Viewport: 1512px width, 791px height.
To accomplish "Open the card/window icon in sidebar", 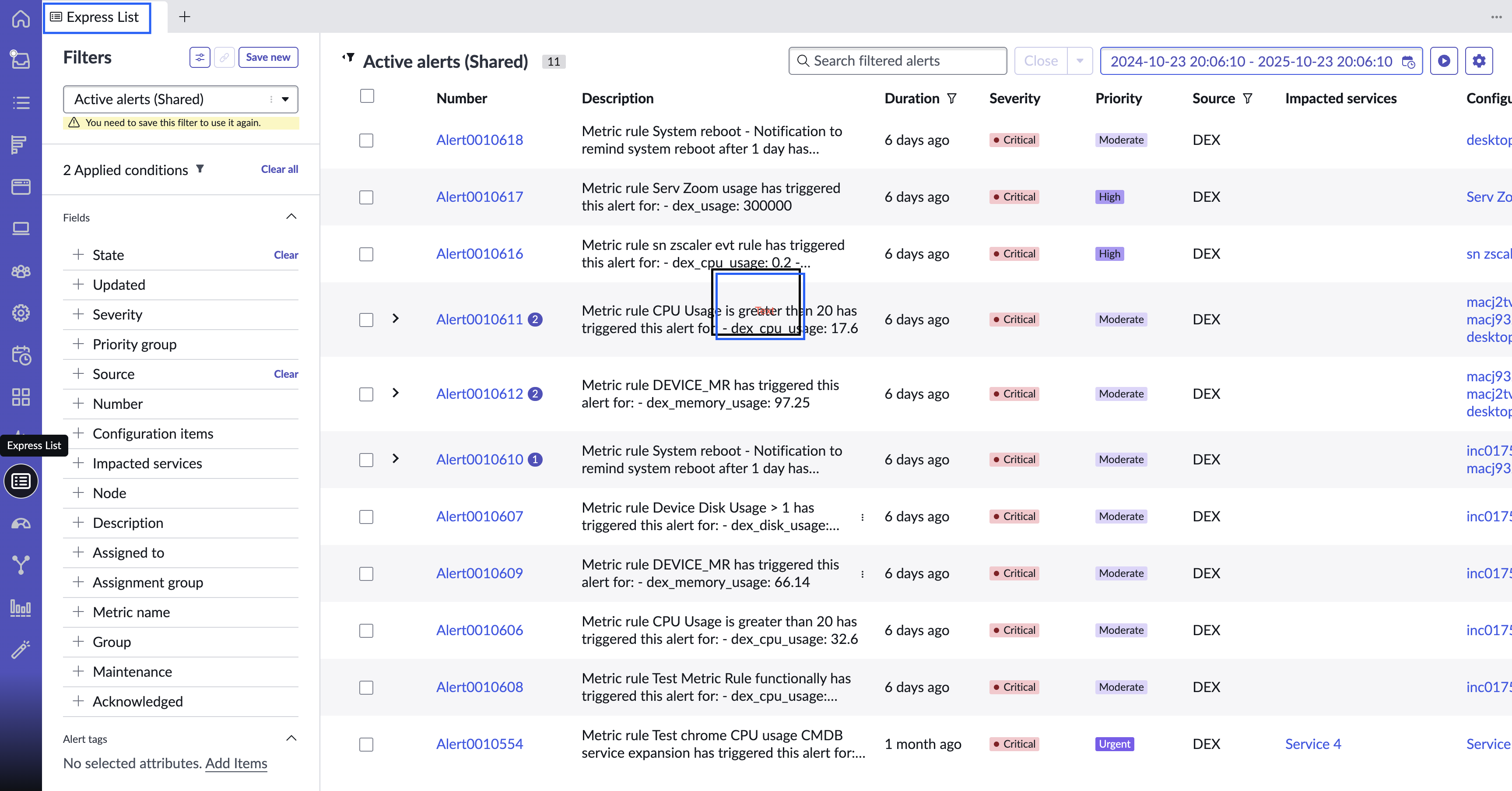I will pyautogui.click(x=21, y=187).
